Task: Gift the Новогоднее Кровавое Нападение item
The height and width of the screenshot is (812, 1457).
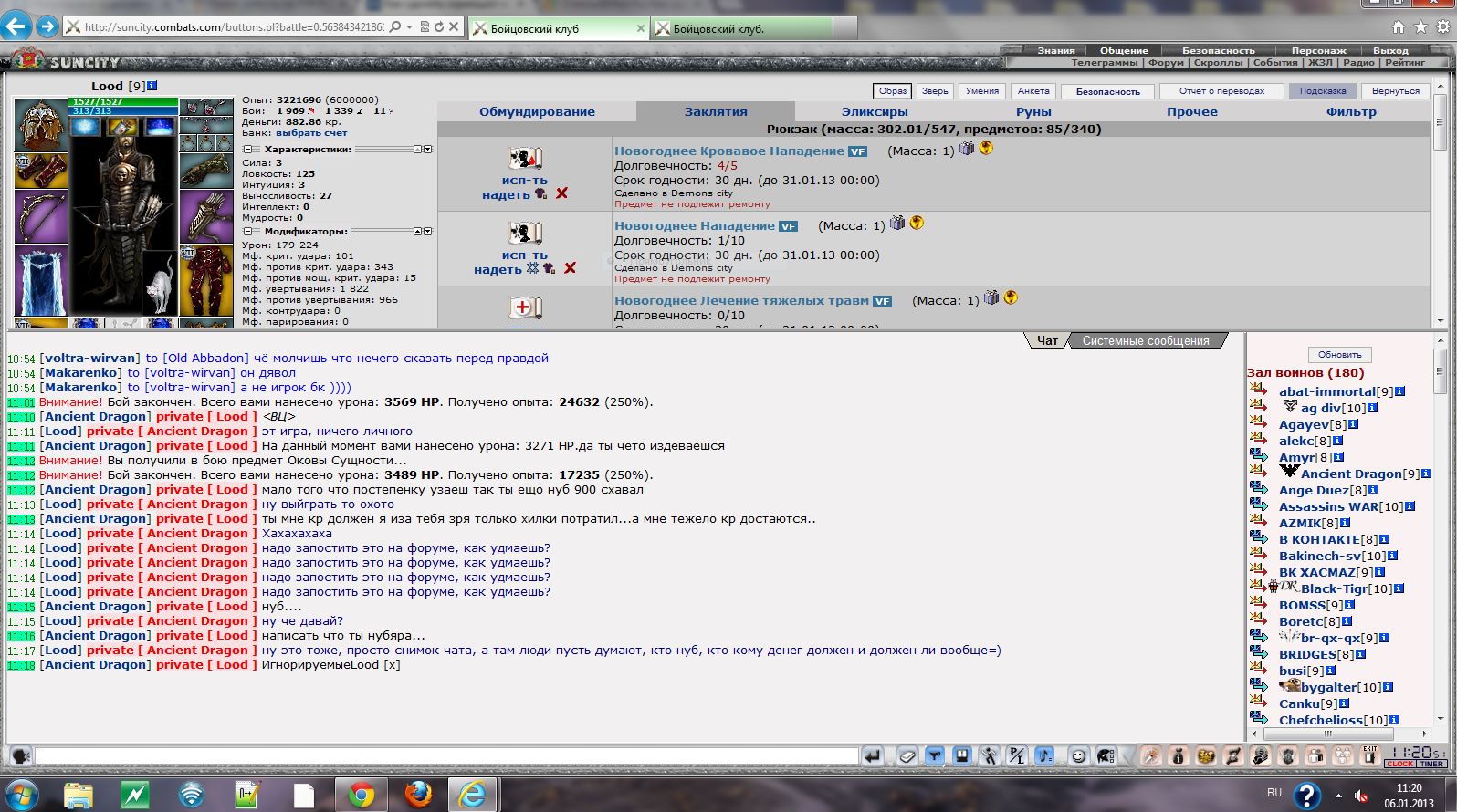Action: coord(967,148)
